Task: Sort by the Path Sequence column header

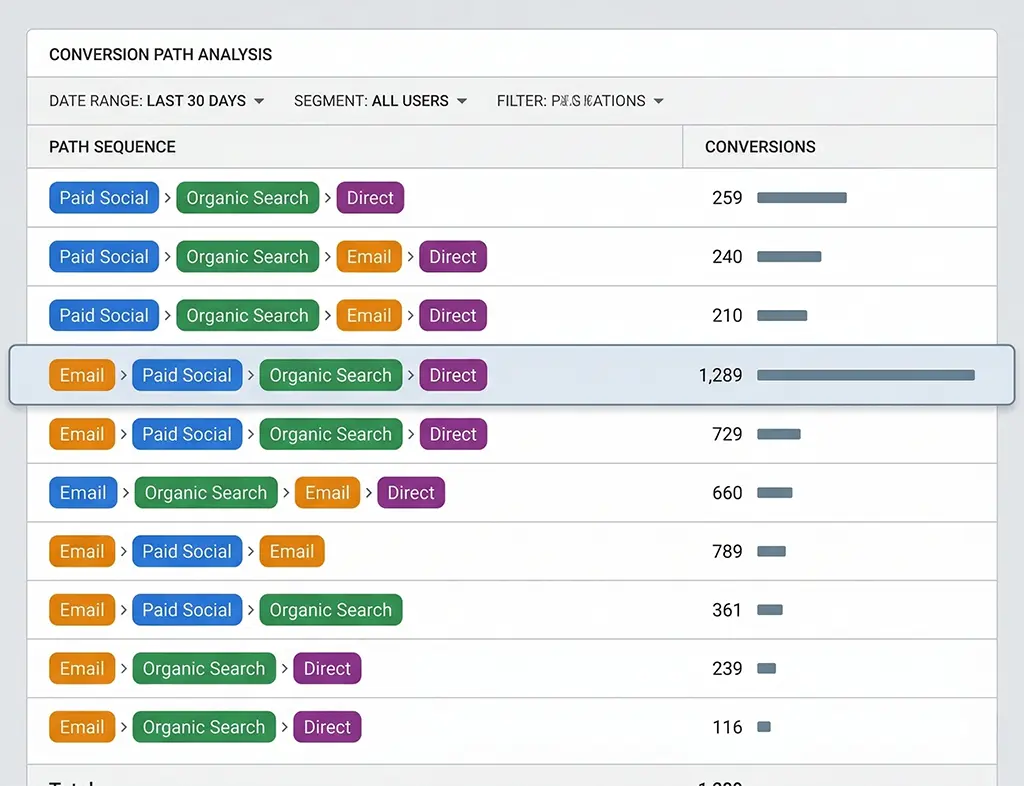Action: 112,147
